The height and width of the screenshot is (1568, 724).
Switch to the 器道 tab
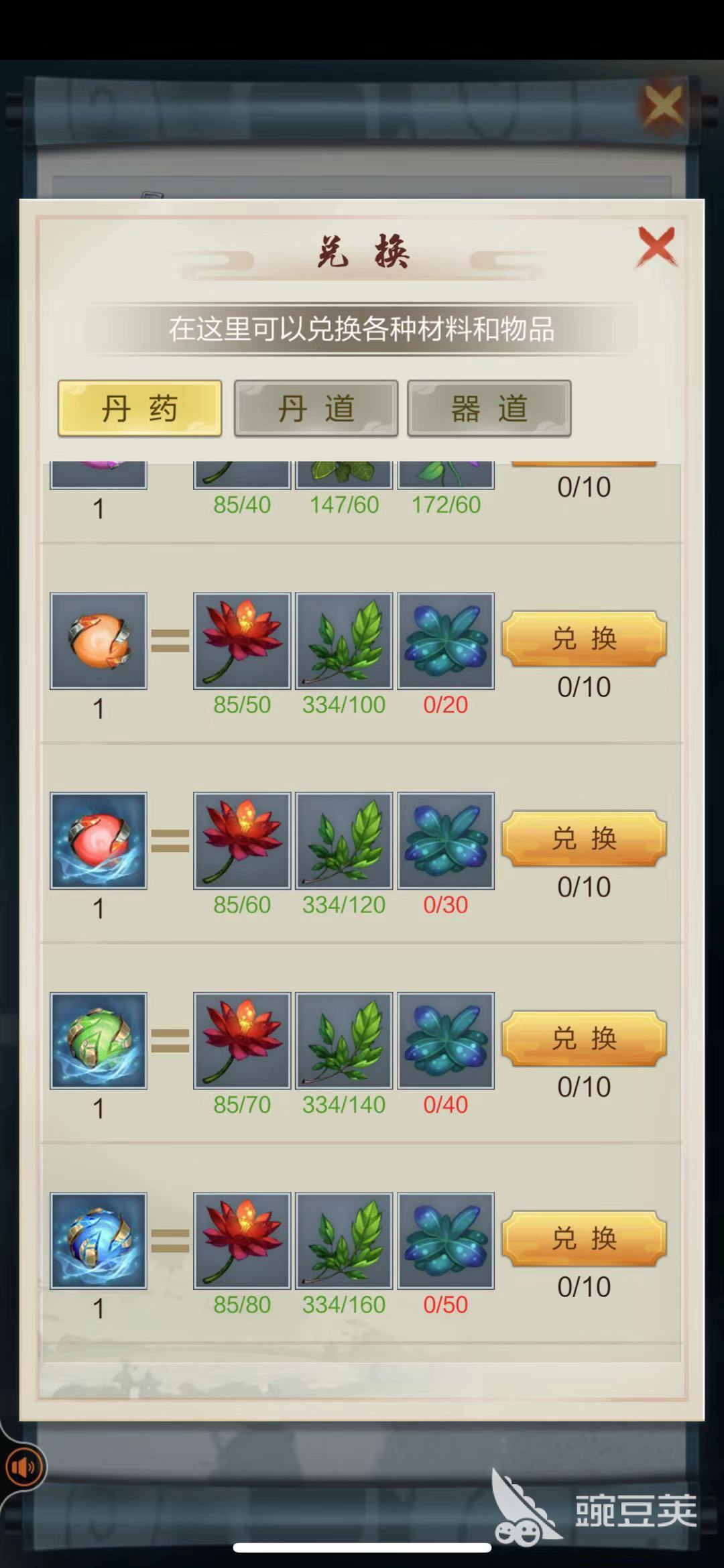pyautogui.click(x=489, y=408)
